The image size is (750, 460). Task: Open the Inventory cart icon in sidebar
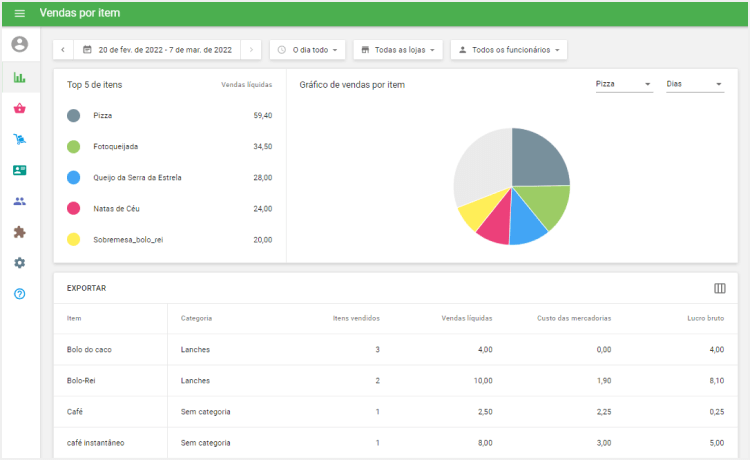pos(20,139)
